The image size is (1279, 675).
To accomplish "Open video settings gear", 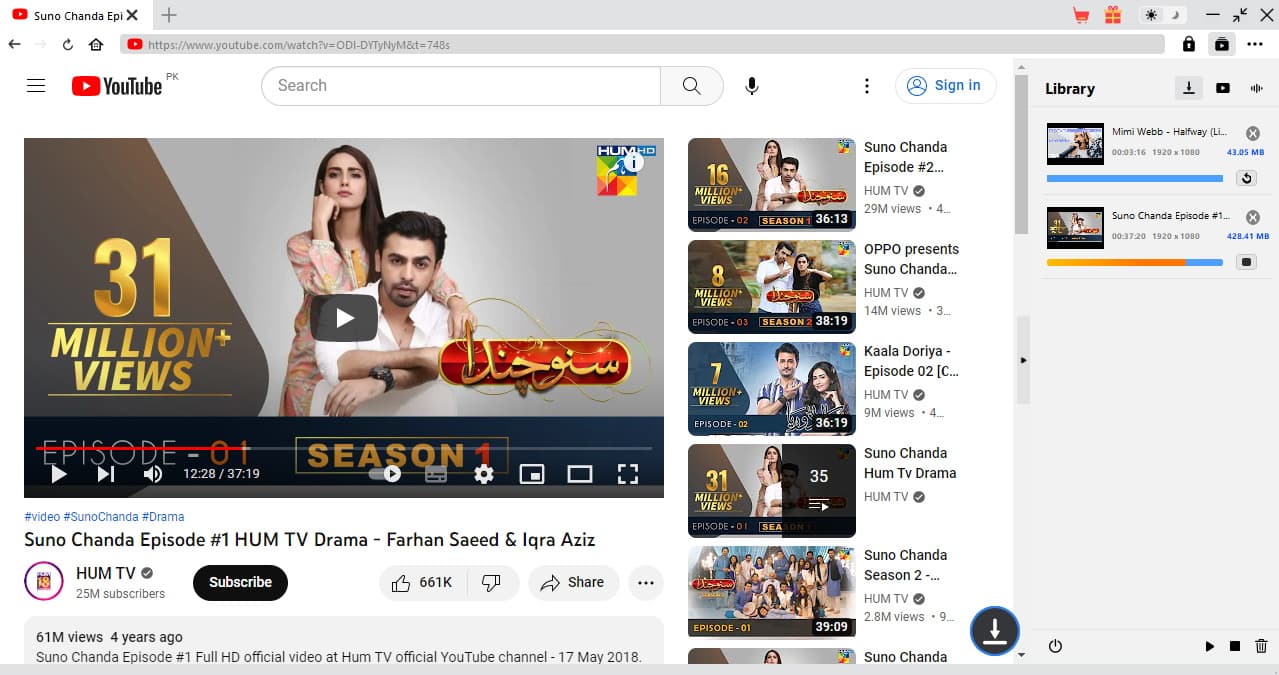I will pyautogui.click(x=484, y=474).
